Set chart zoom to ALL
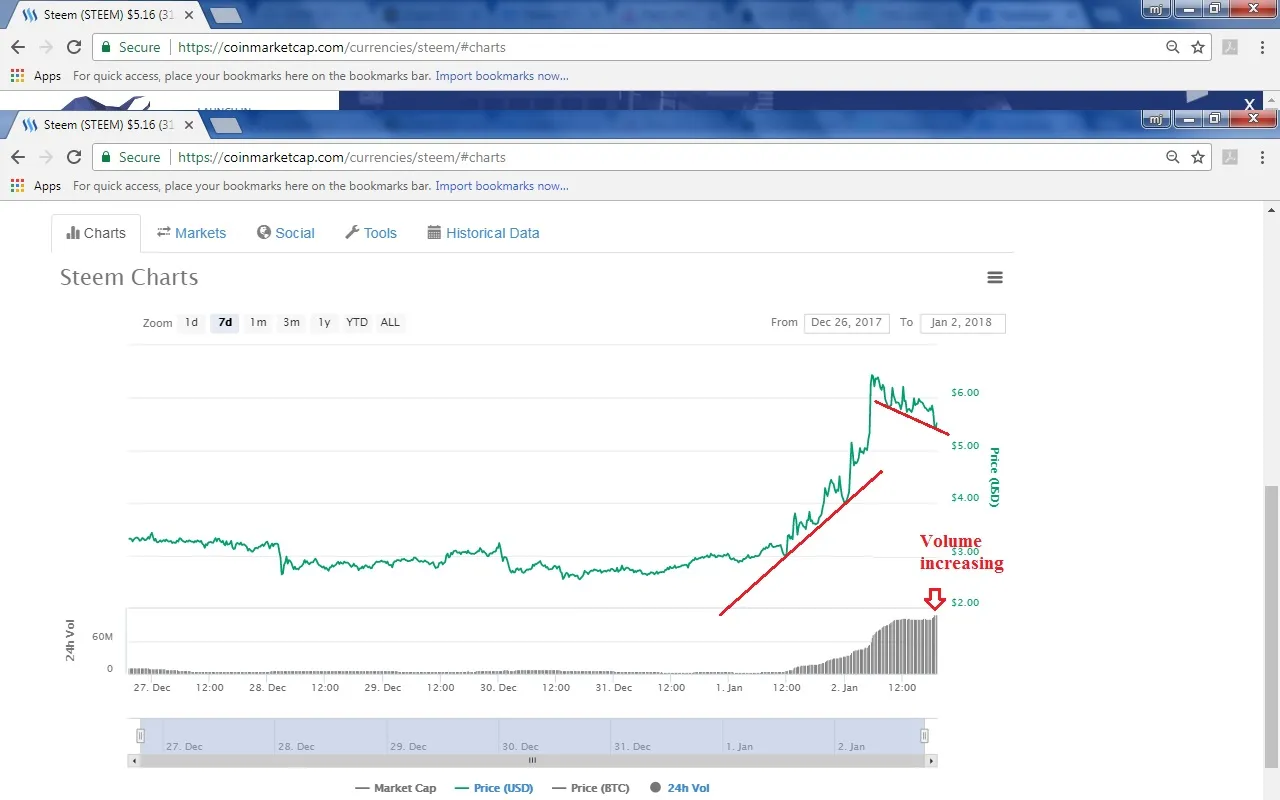The width and height of the screenshot is (1280, 800). [x=390, y=322]
